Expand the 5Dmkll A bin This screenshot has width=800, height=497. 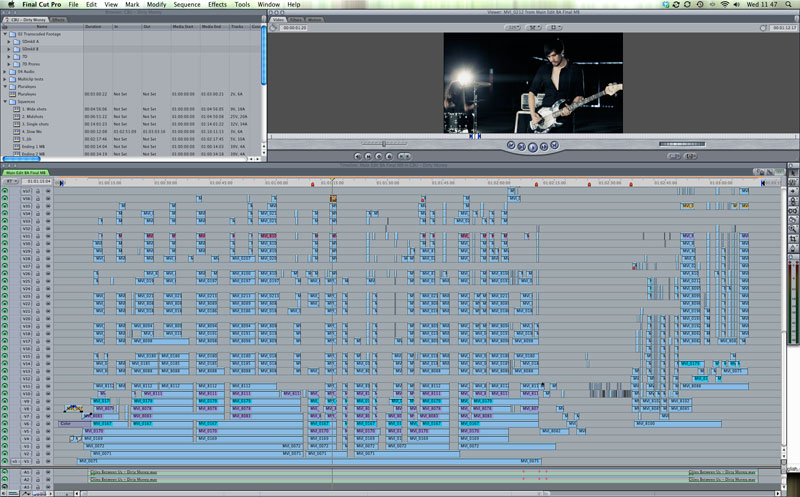click(9, 42)
